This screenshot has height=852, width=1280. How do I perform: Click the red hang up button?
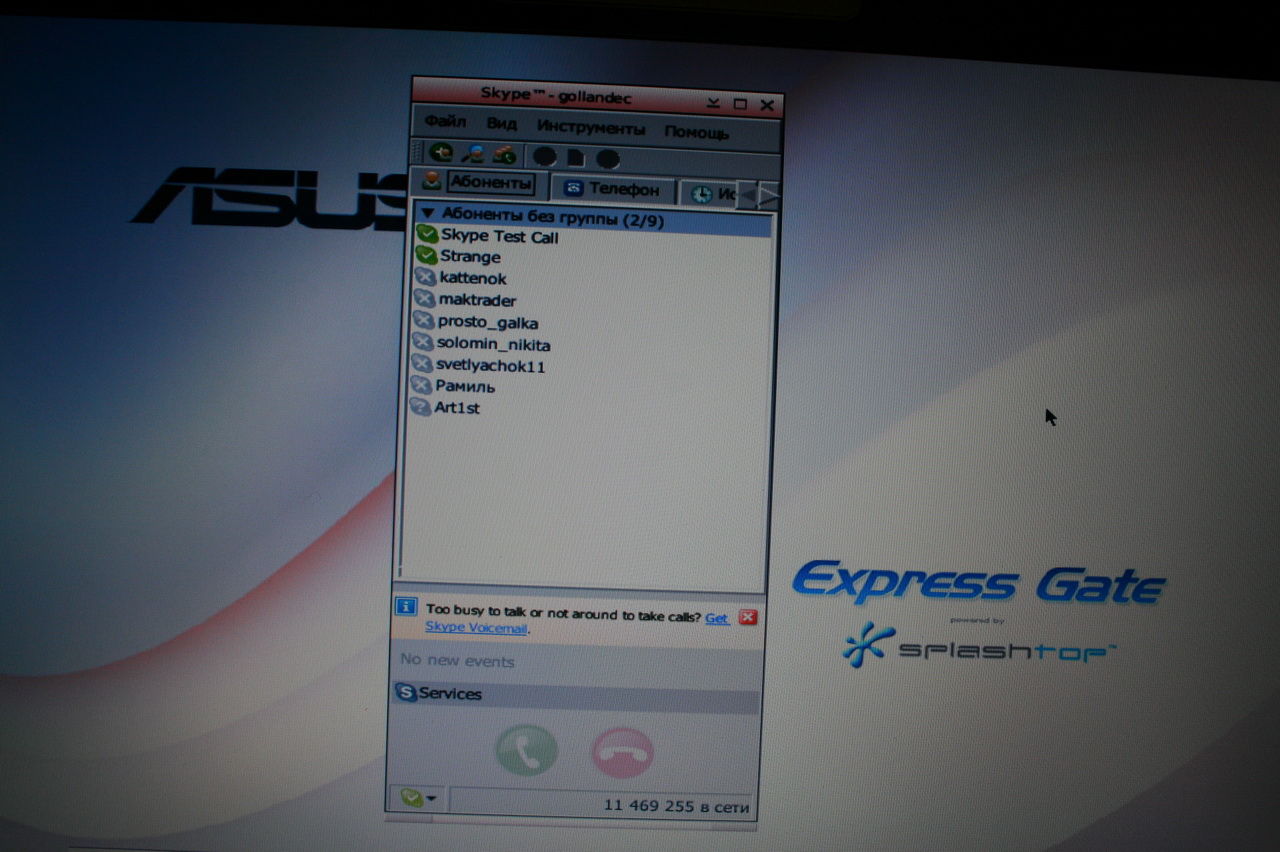click(622, 754)
